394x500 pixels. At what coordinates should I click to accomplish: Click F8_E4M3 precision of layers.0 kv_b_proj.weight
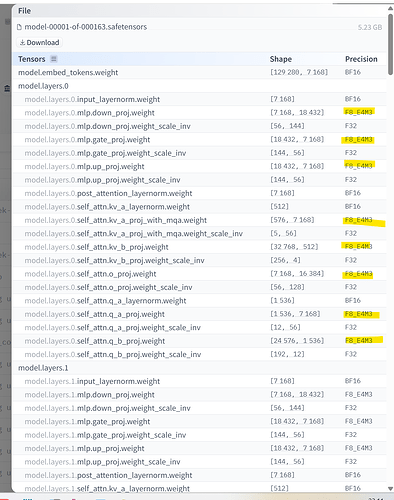tap(359, 247)
